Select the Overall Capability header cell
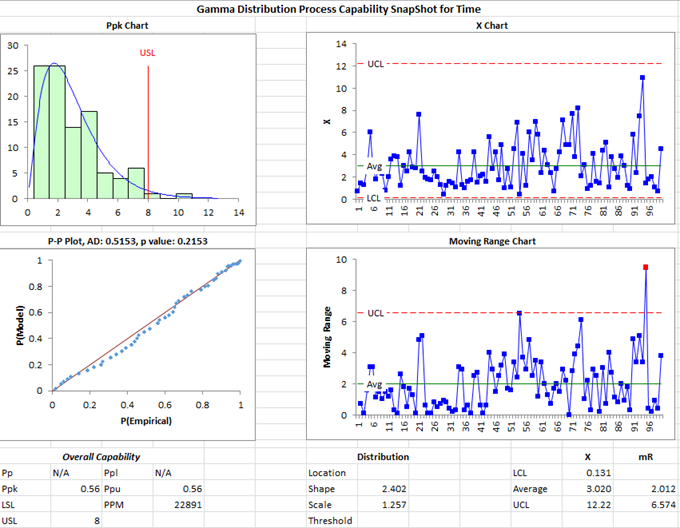The image size is (680, 528). point(101,457)
